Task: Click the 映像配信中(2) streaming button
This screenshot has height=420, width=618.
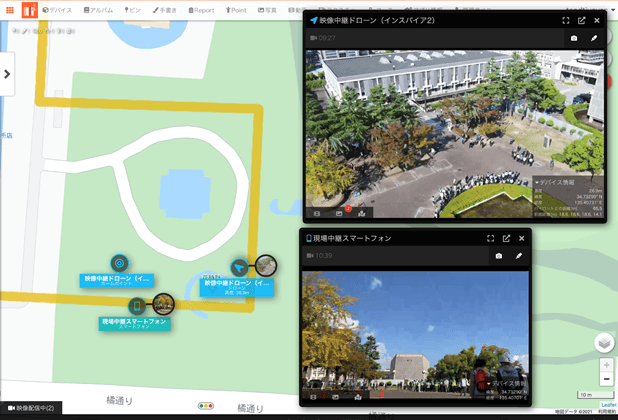Action: [x=31, y=409]
